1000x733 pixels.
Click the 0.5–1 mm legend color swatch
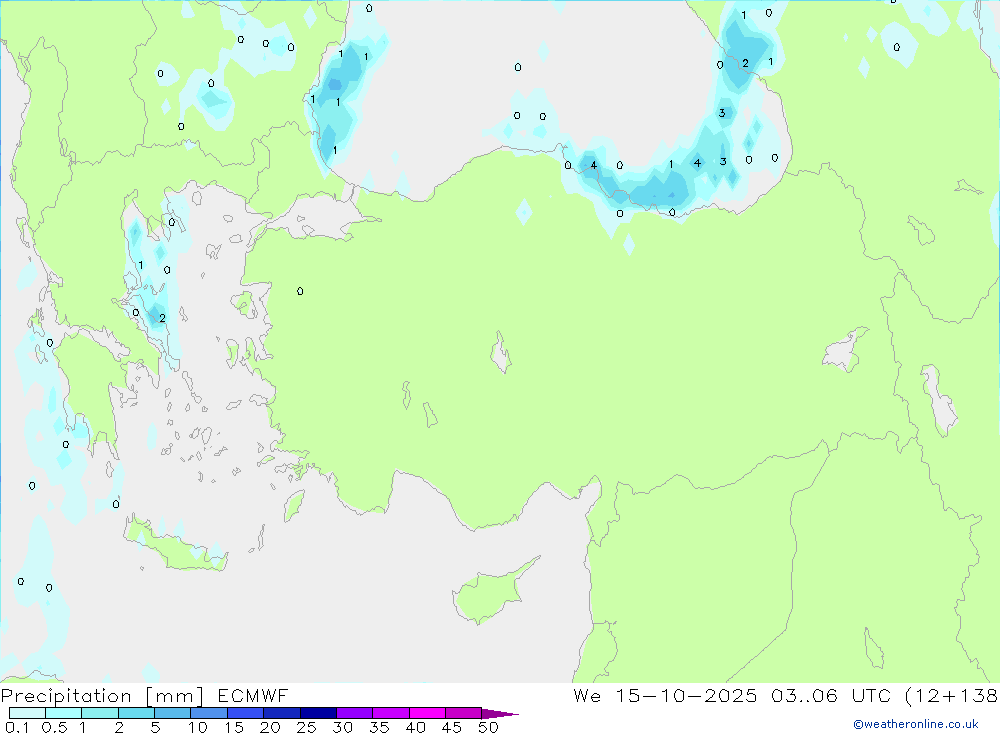[x=63, y=713]
